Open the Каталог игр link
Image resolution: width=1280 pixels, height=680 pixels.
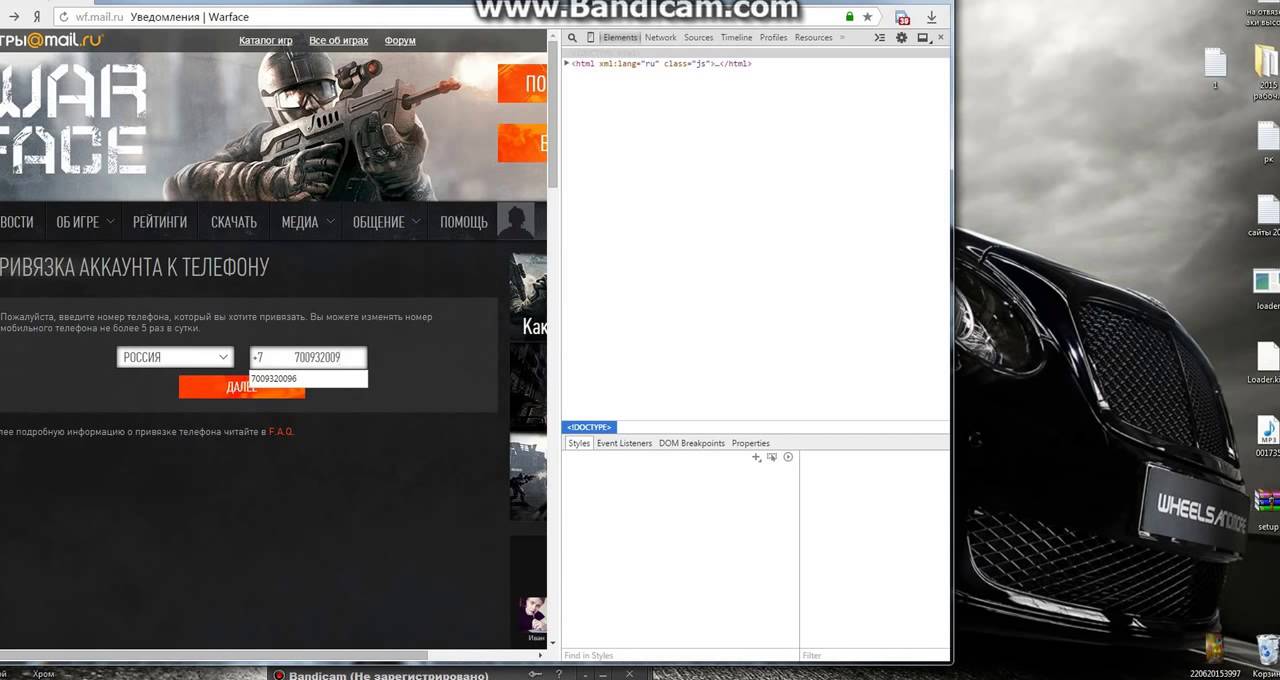[265, 41]
